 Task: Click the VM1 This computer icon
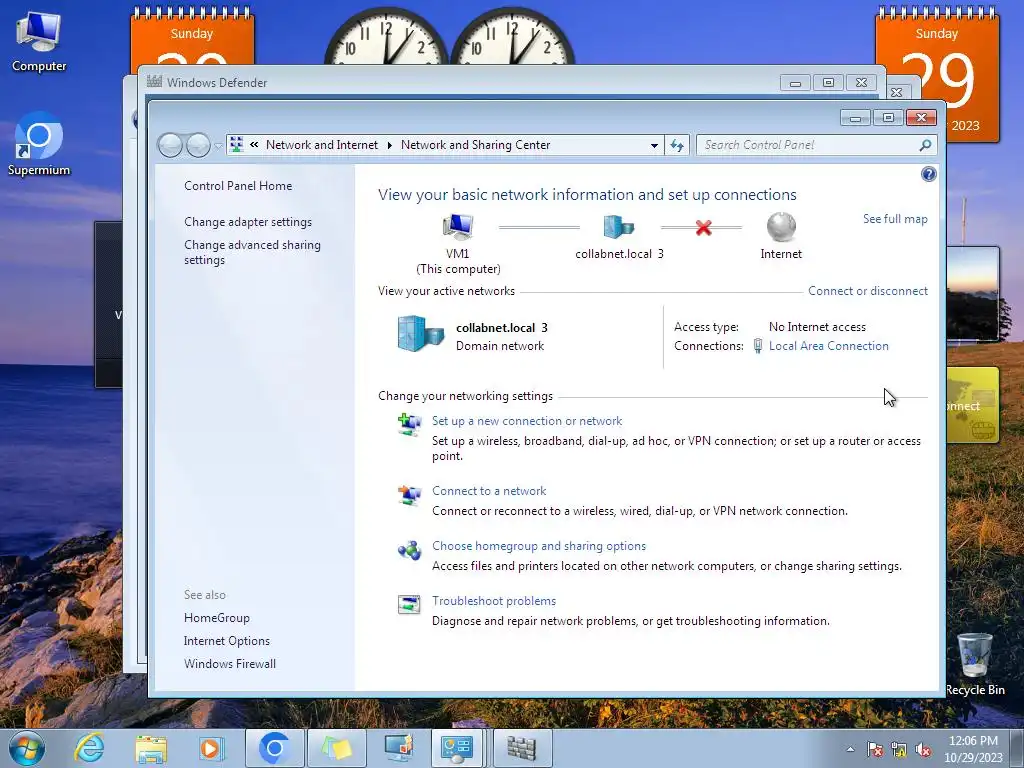(458, 227)
